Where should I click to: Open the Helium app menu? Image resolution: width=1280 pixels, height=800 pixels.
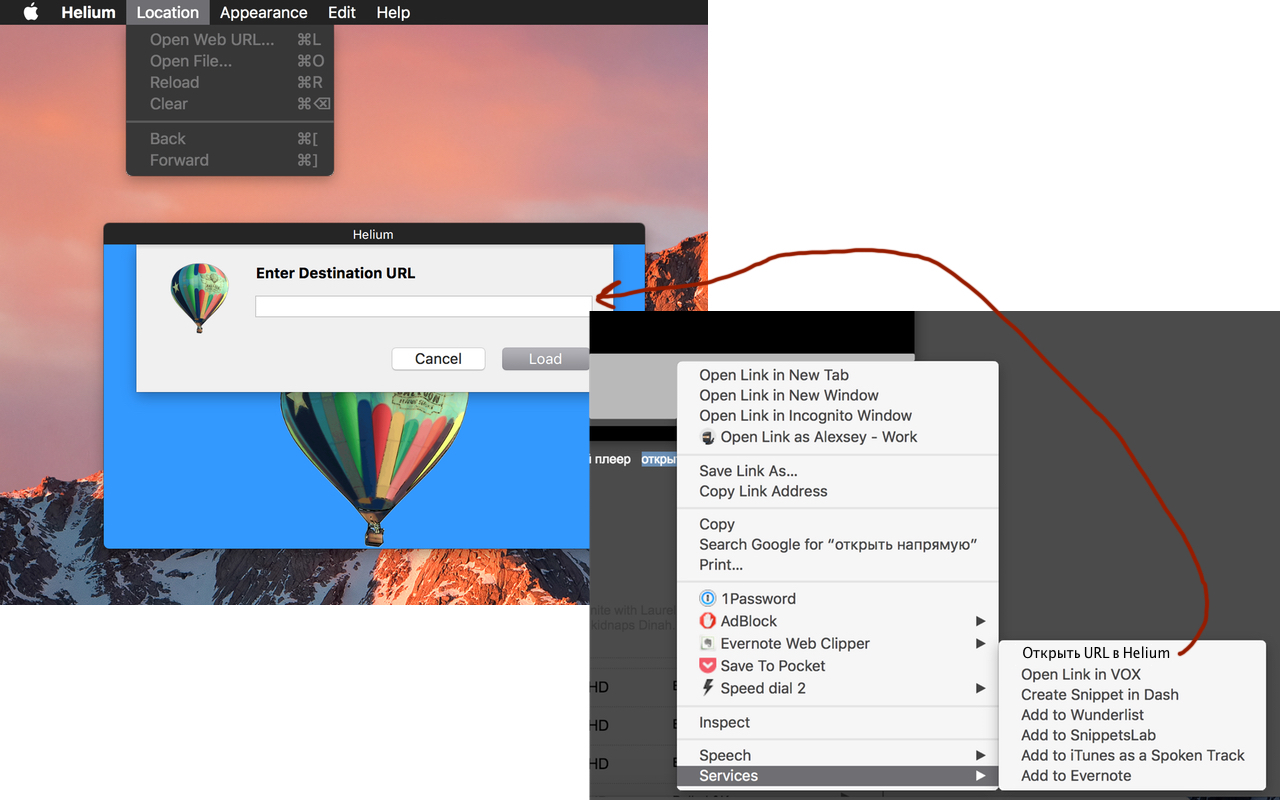click(x=88, y=12)
